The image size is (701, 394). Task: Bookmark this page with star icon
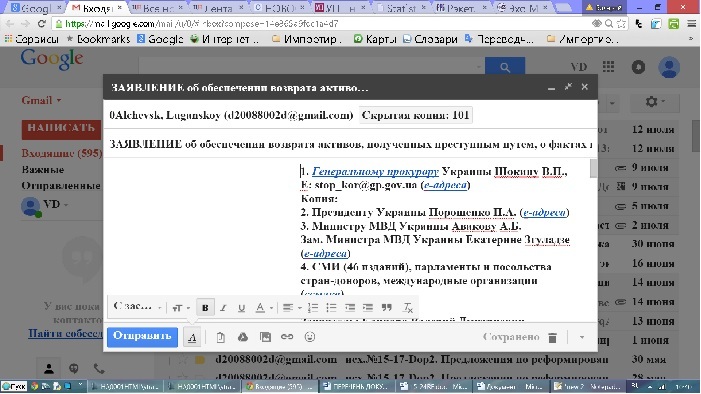621,24
